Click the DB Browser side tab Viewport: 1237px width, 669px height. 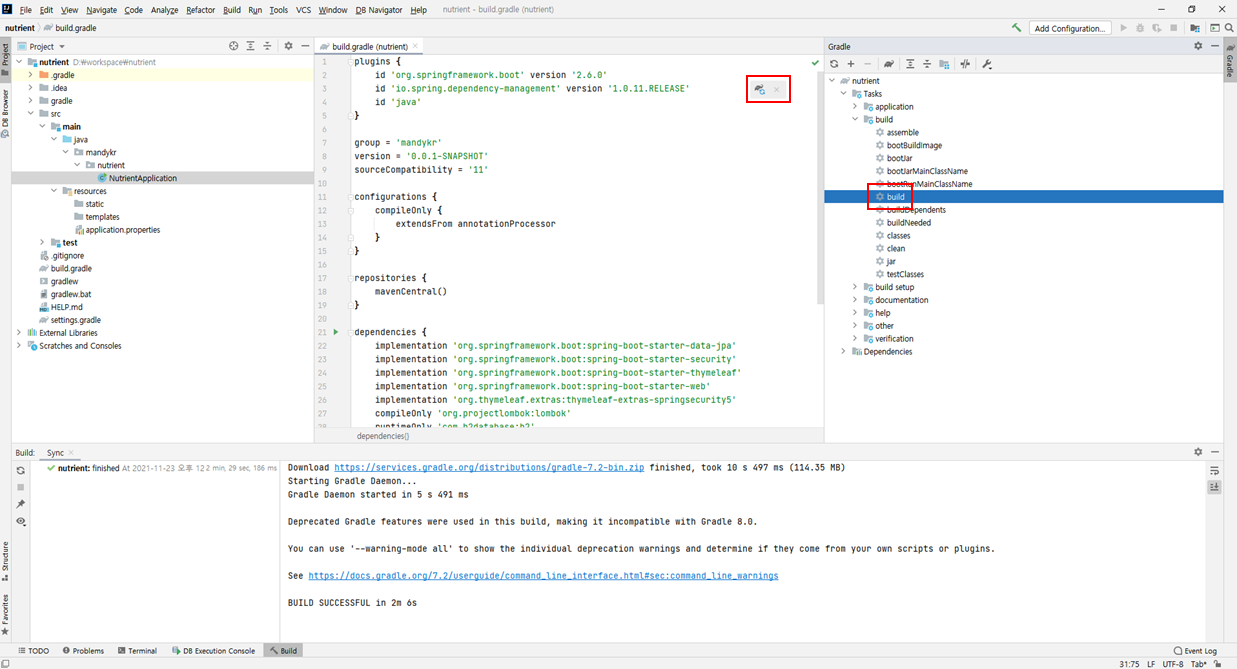(x=5, y=113)
